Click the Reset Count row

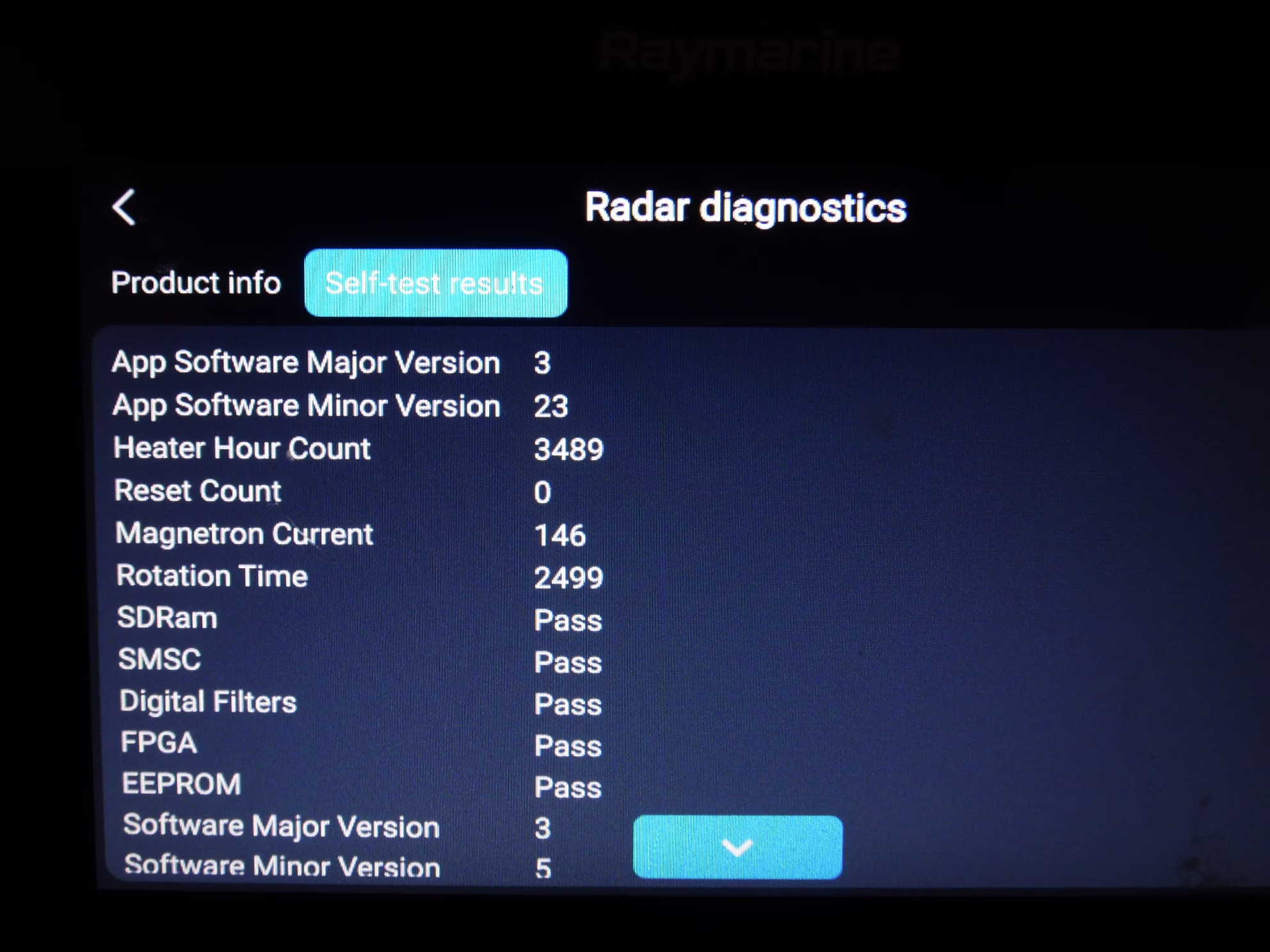(x=197, y=491)
